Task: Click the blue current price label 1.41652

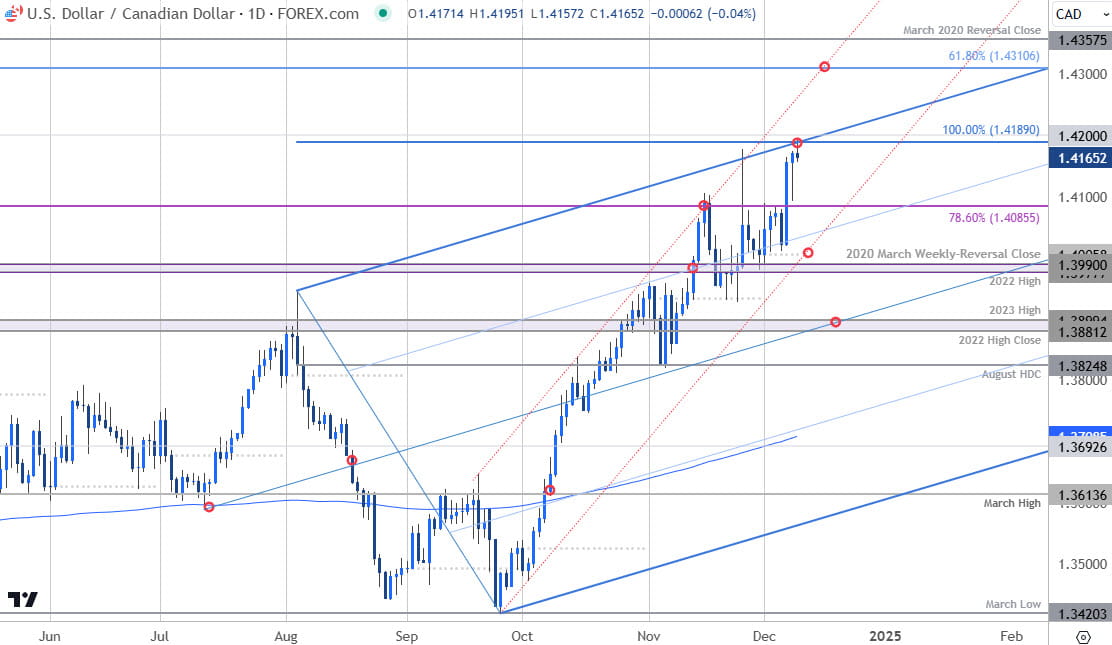Action: coord(1082,158)
